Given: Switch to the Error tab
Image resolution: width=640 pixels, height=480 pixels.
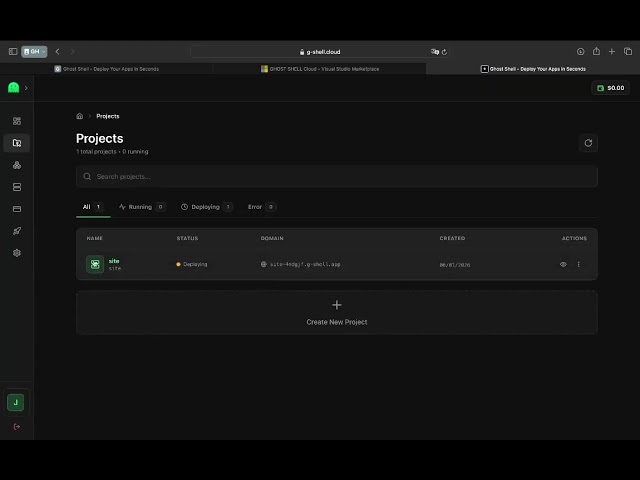Looking at the screenshot, I should [x=262, y=207].
